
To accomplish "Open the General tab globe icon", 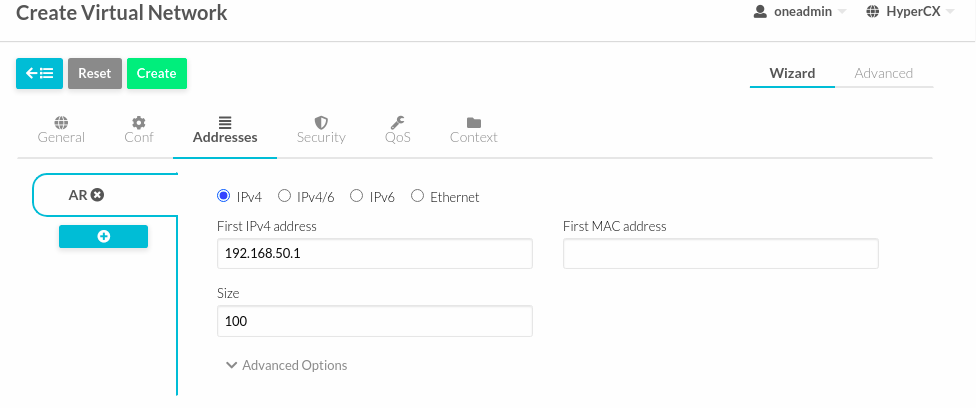I will (61, 123).
